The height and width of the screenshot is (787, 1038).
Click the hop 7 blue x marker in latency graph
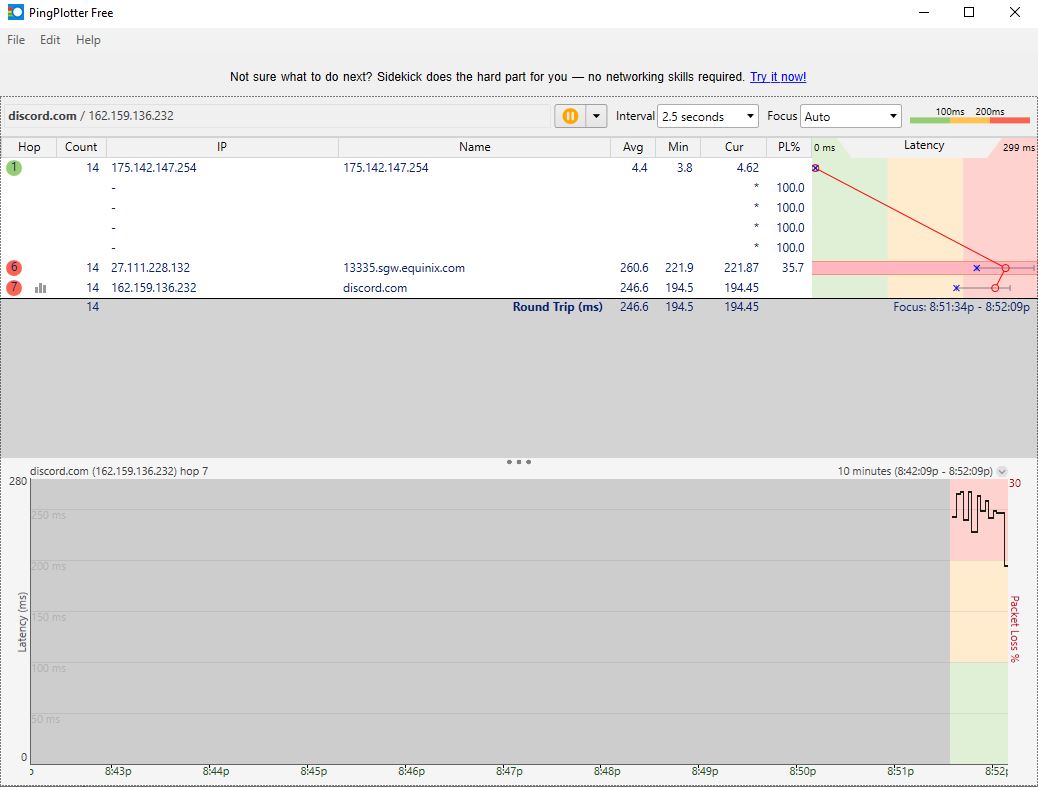(956, 288)
